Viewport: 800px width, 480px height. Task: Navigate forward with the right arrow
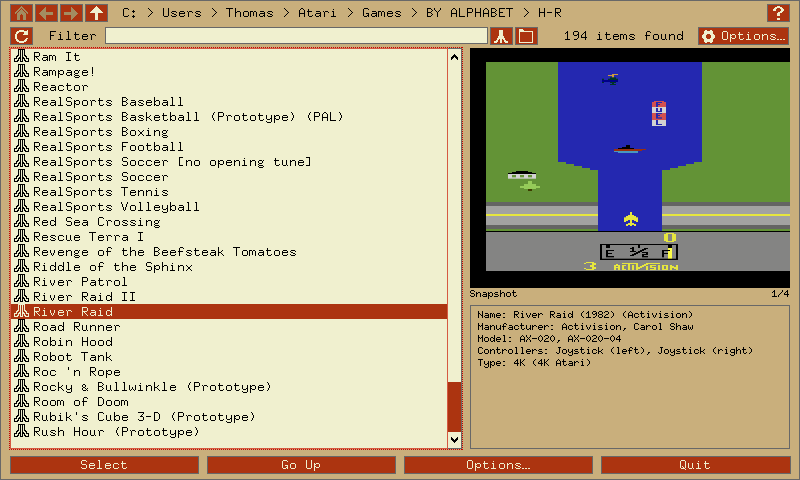coord(71,13)
